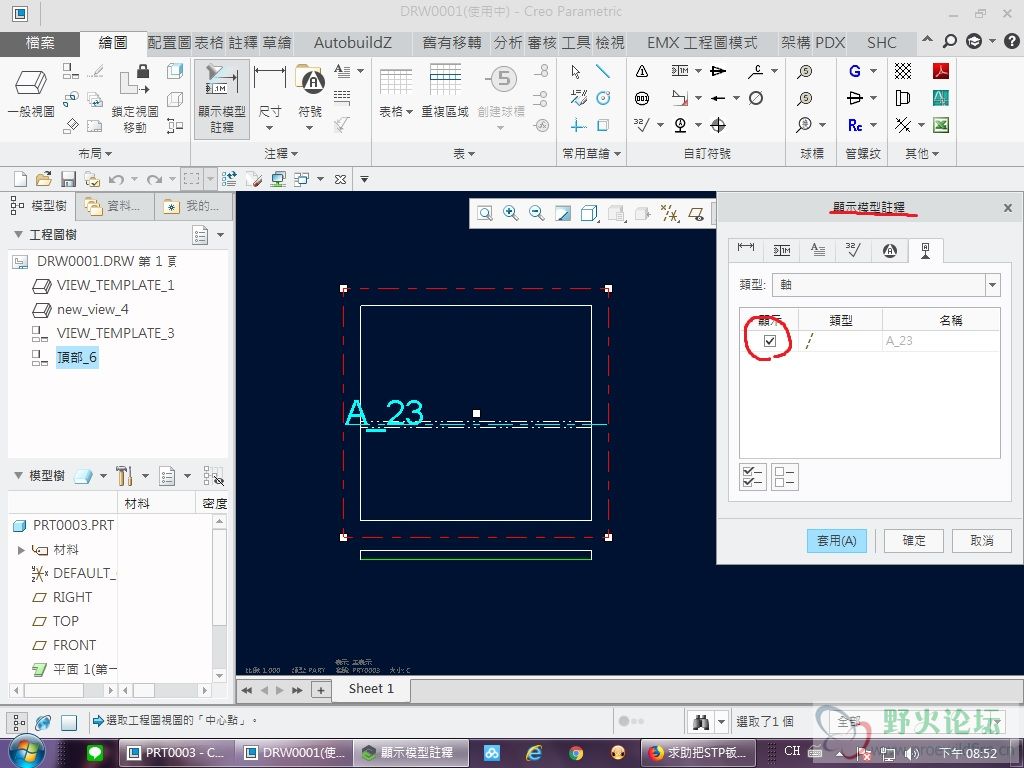Add a new sheet with the plus button
1024x768 pixels.
click(321, 690)
